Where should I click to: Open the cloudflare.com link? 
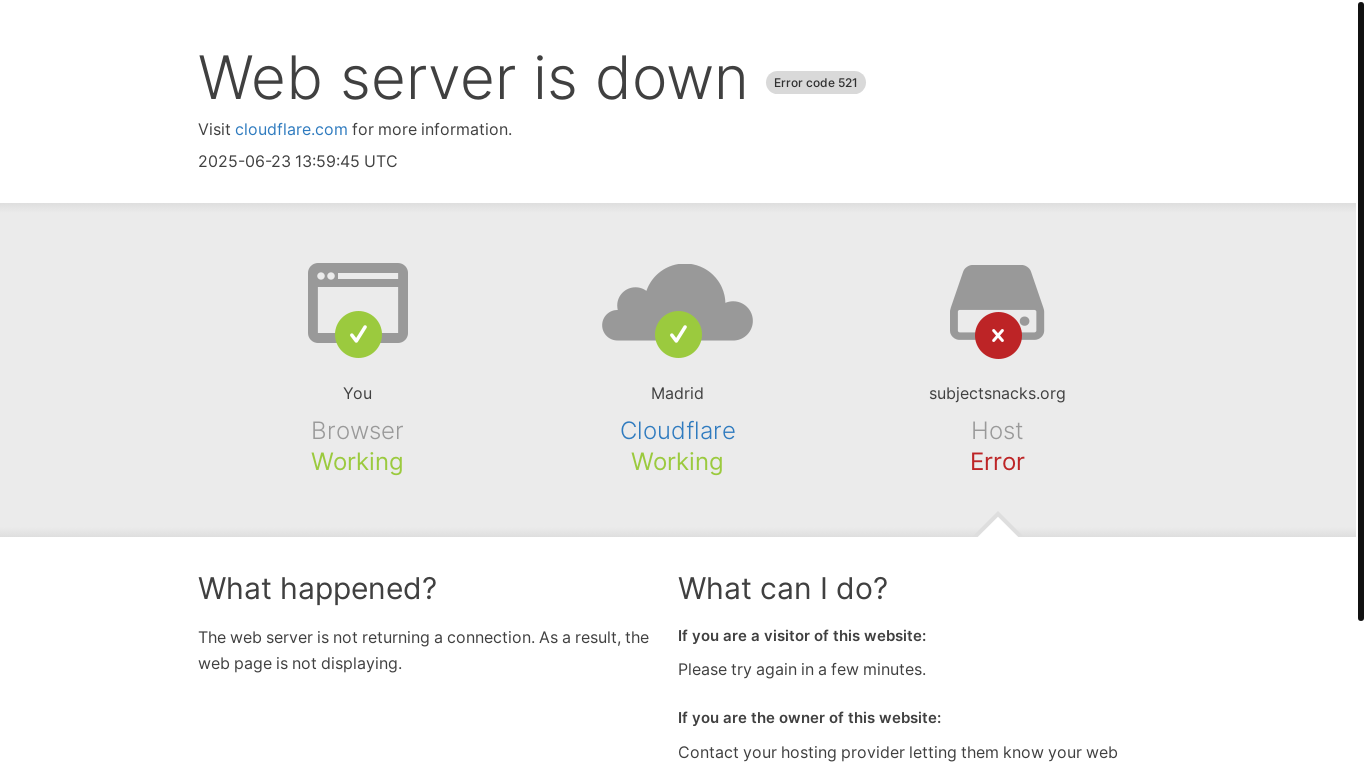[x=291, y=129]
